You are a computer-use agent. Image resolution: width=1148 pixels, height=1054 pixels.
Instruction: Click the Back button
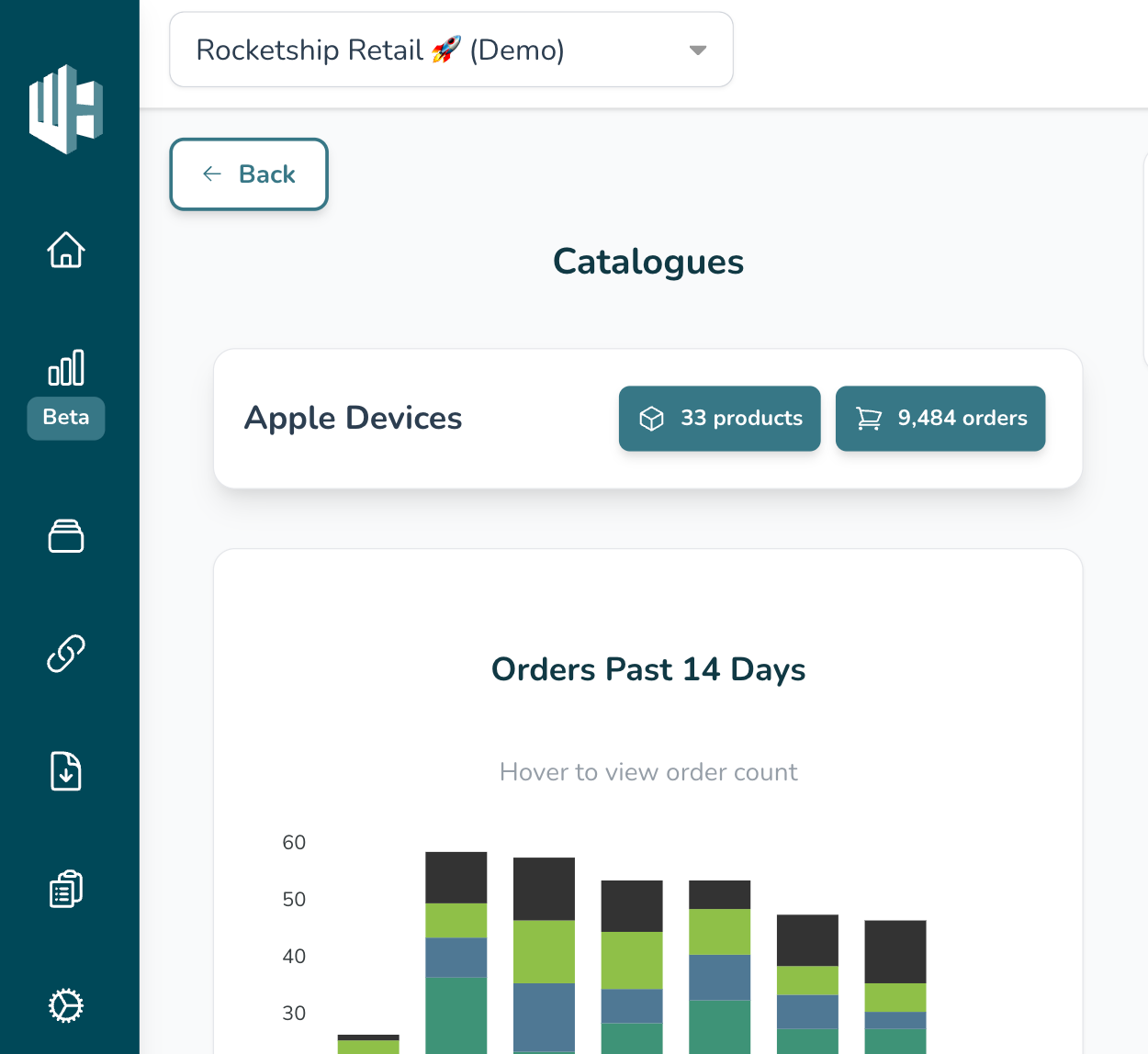tap(249, 174)
